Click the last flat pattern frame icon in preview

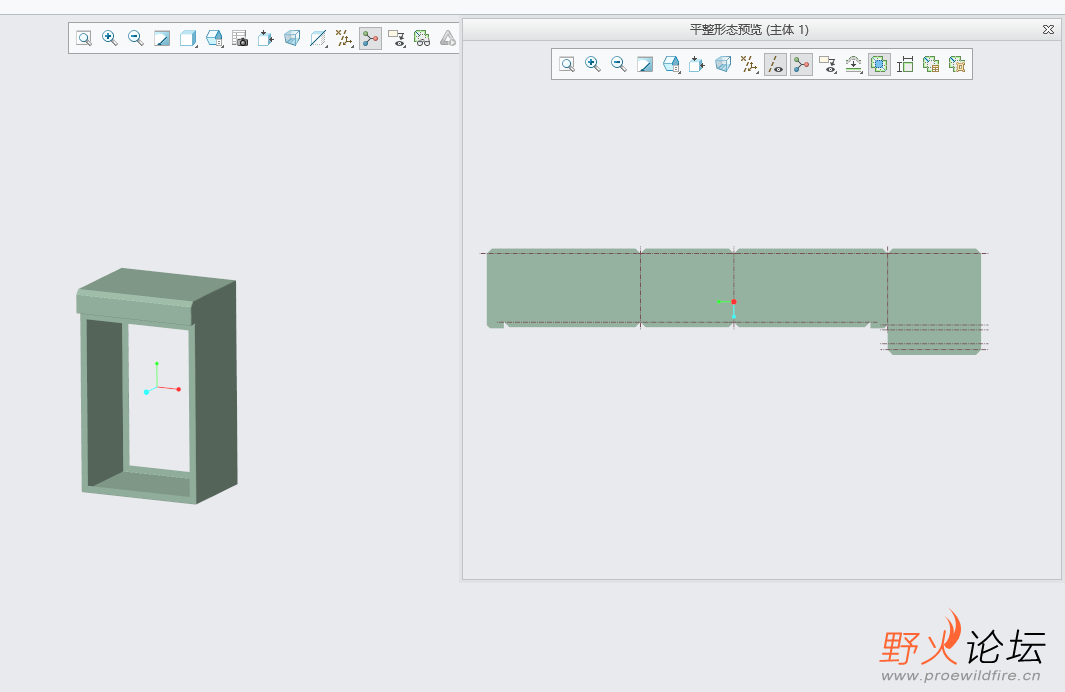click(957, 64)
